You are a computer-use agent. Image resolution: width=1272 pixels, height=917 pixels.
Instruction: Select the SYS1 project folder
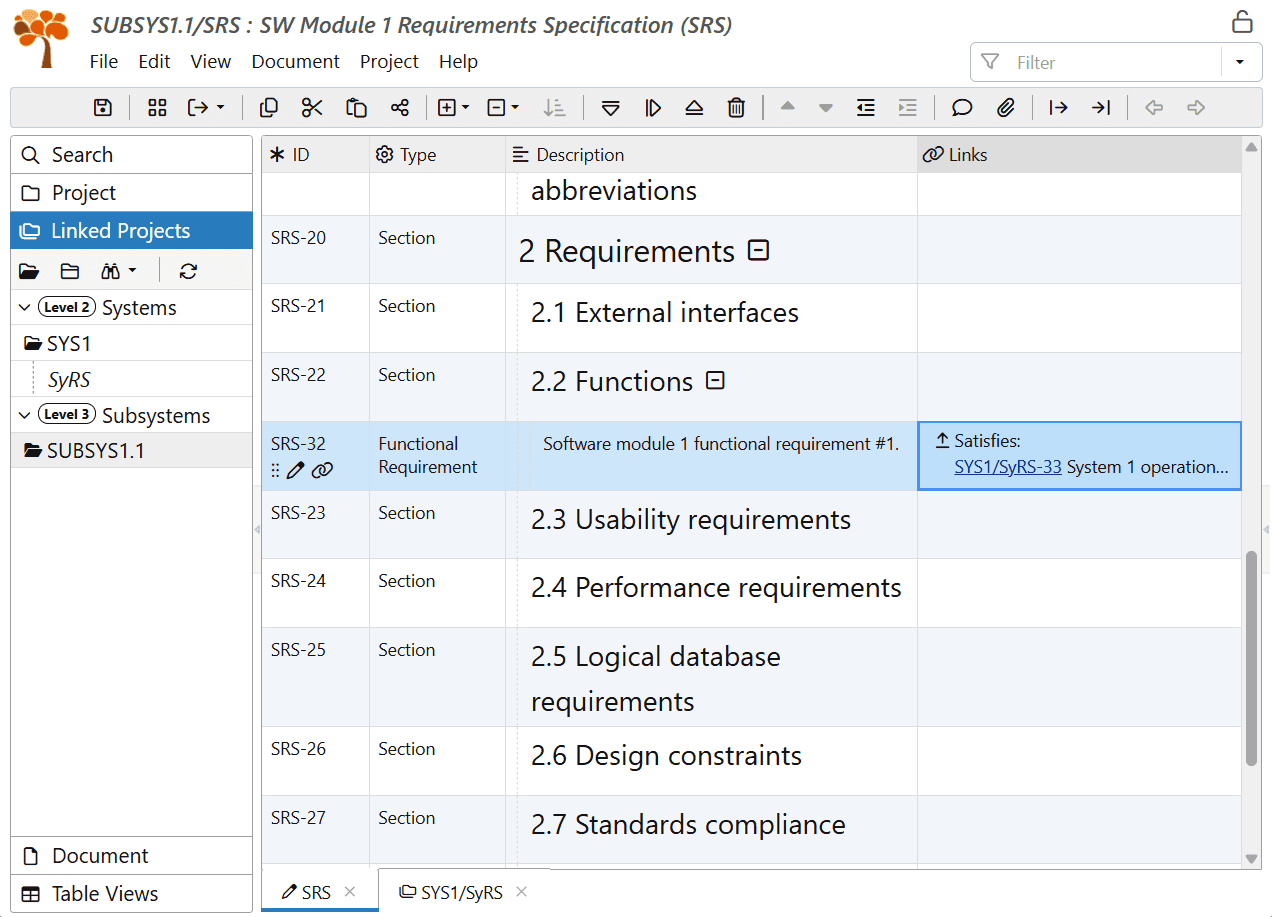(57, 344)
